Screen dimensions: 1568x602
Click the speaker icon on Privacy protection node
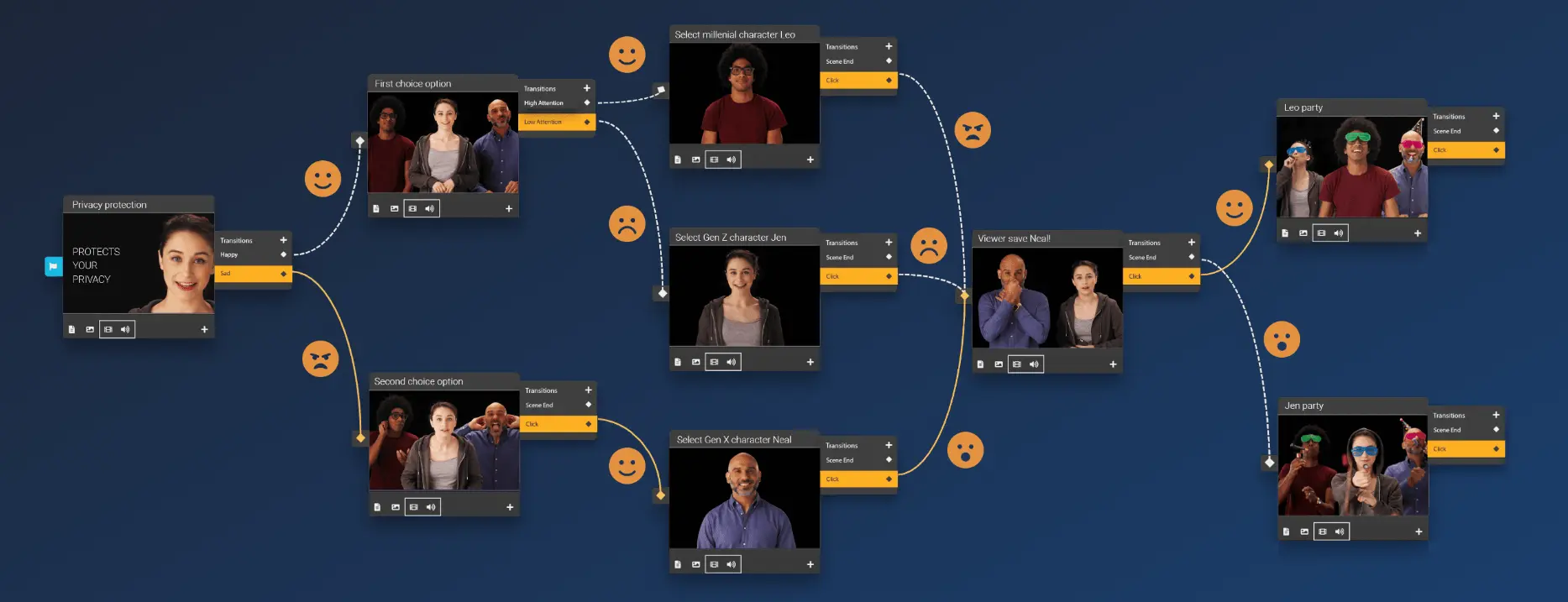[125, 329]
